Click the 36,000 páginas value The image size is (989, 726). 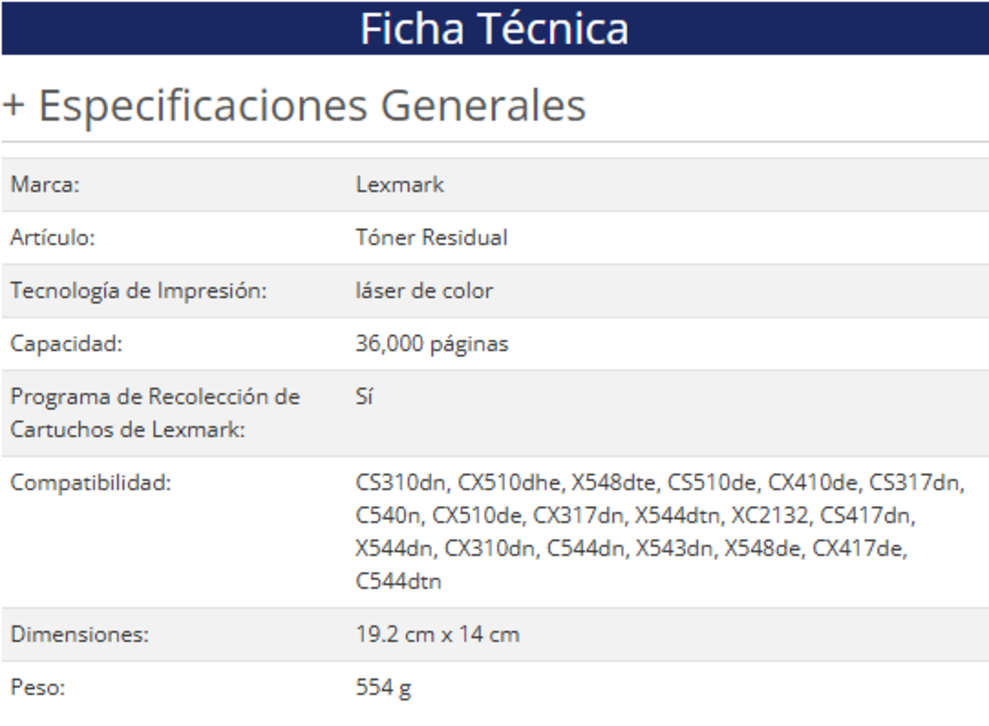click(x=432, y=344)
